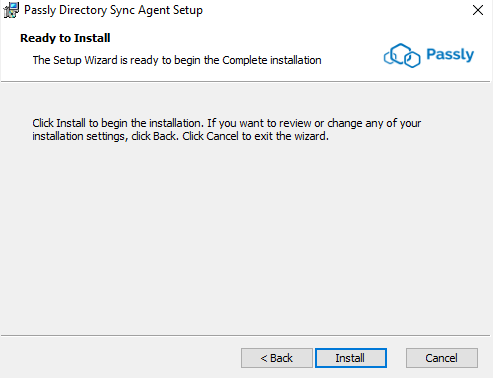Click the word 'Complete' in header subtitle
This screenshot has width=493, height=378.
coord(245,60)
